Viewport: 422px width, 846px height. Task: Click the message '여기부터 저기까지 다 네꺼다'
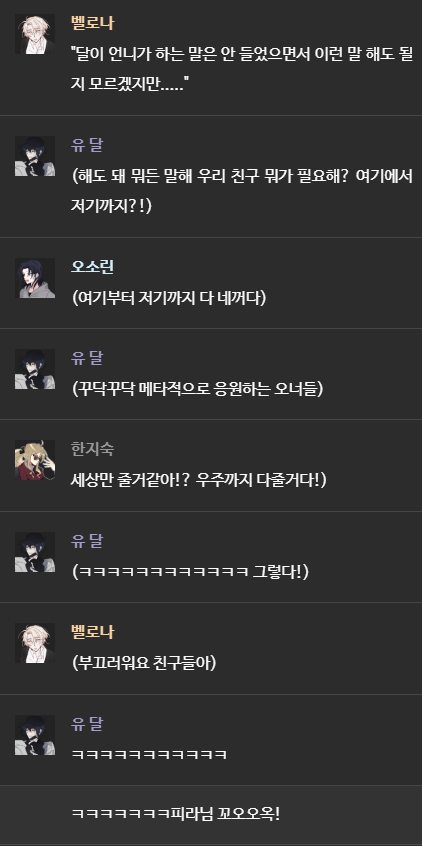tap(169, 298)
